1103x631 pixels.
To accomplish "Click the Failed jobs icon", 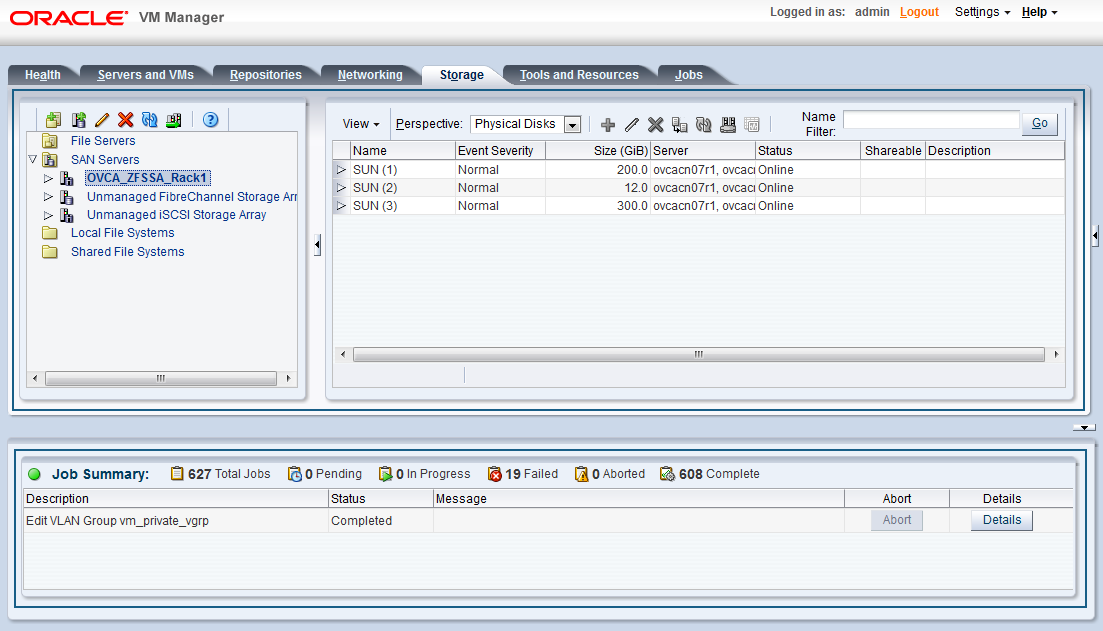I will (x=495, y=474).
